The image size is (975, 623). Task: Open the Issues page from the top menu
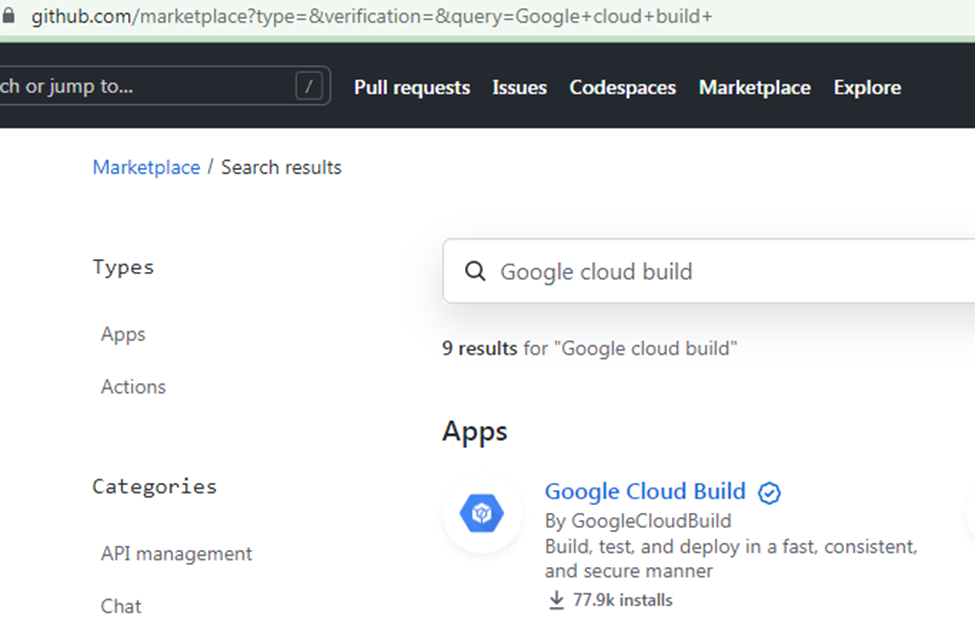(519, 87)
